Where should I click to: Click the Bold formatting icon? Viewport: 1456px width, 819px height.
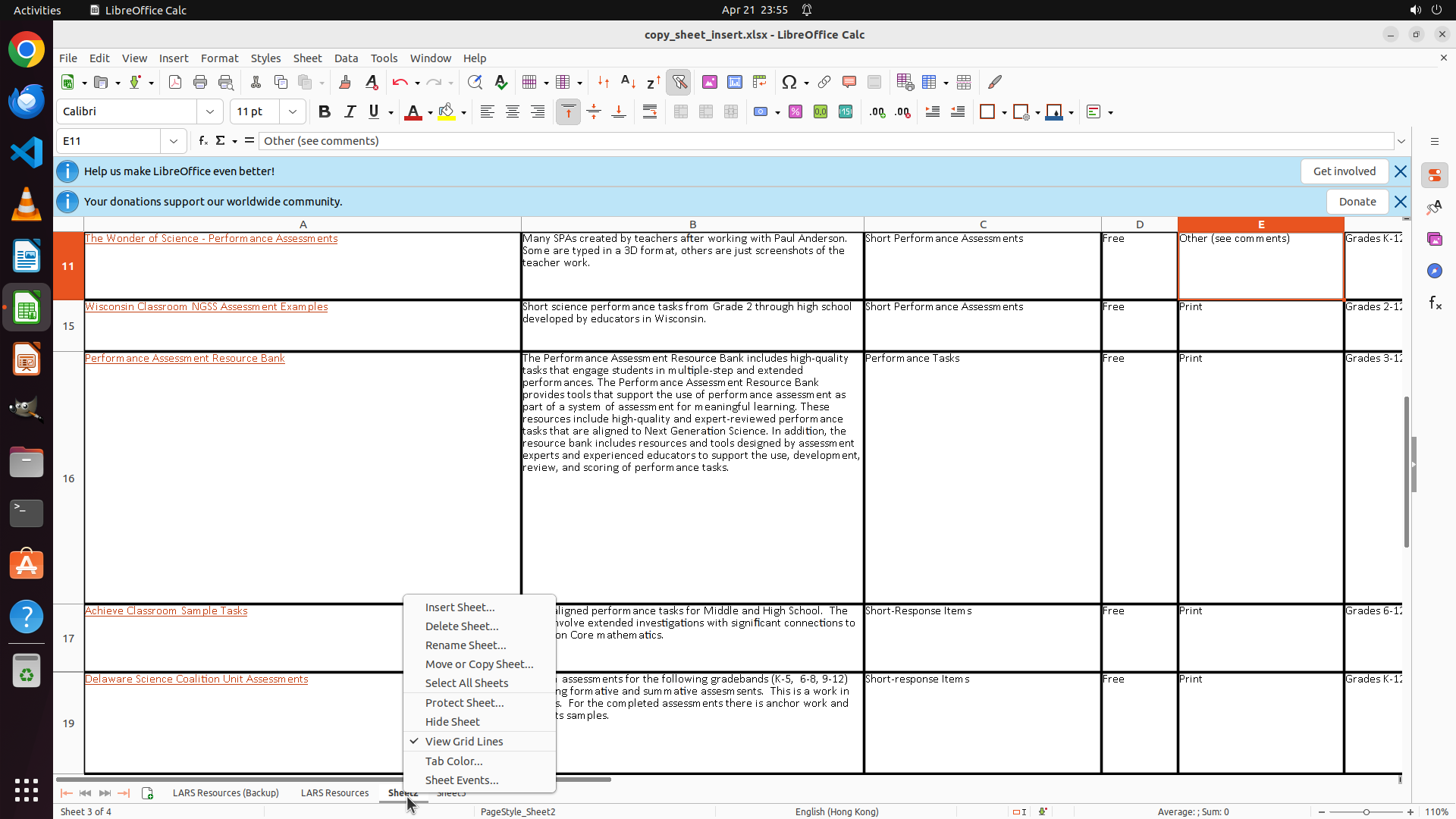pos(325,111)
